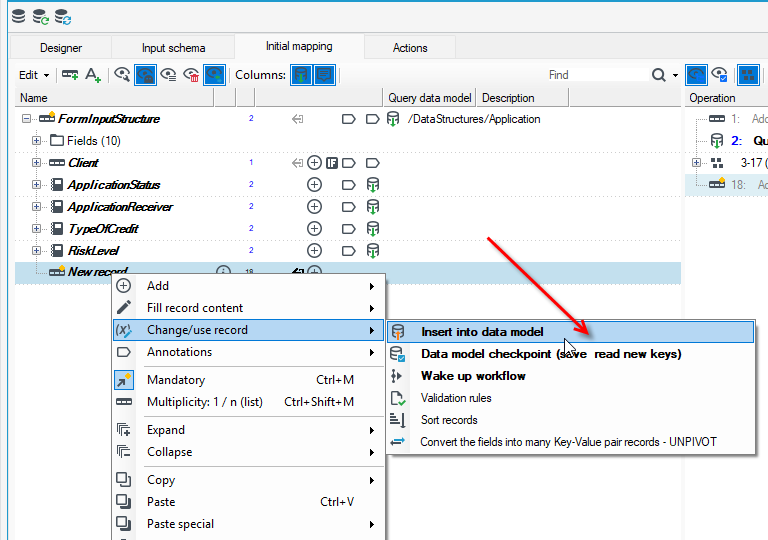
Task: Expand the ApplicationStatus node
Action: 36,185
